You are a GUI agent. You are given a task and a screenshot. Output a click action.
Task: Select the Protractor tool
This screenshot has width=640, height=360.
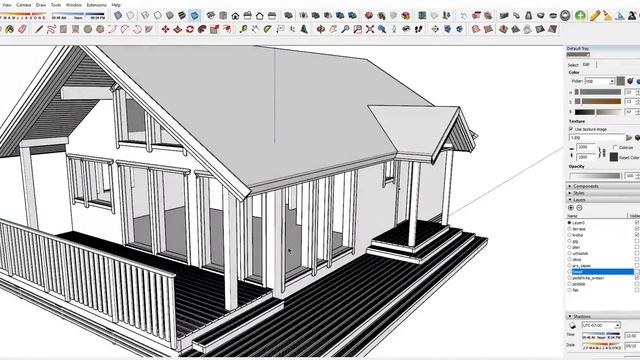pyautogui.click(x=268, y=29)
